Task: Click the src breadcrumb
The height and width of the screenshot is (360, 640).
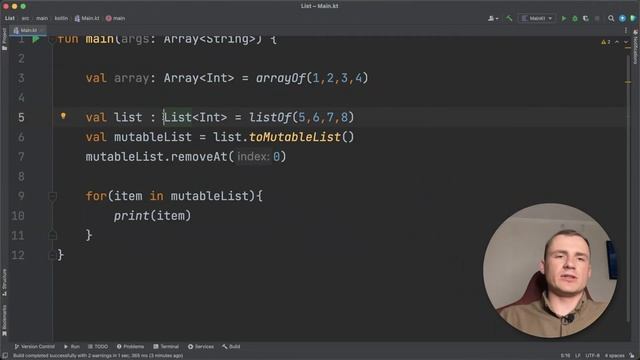Action: click(25, 18)
